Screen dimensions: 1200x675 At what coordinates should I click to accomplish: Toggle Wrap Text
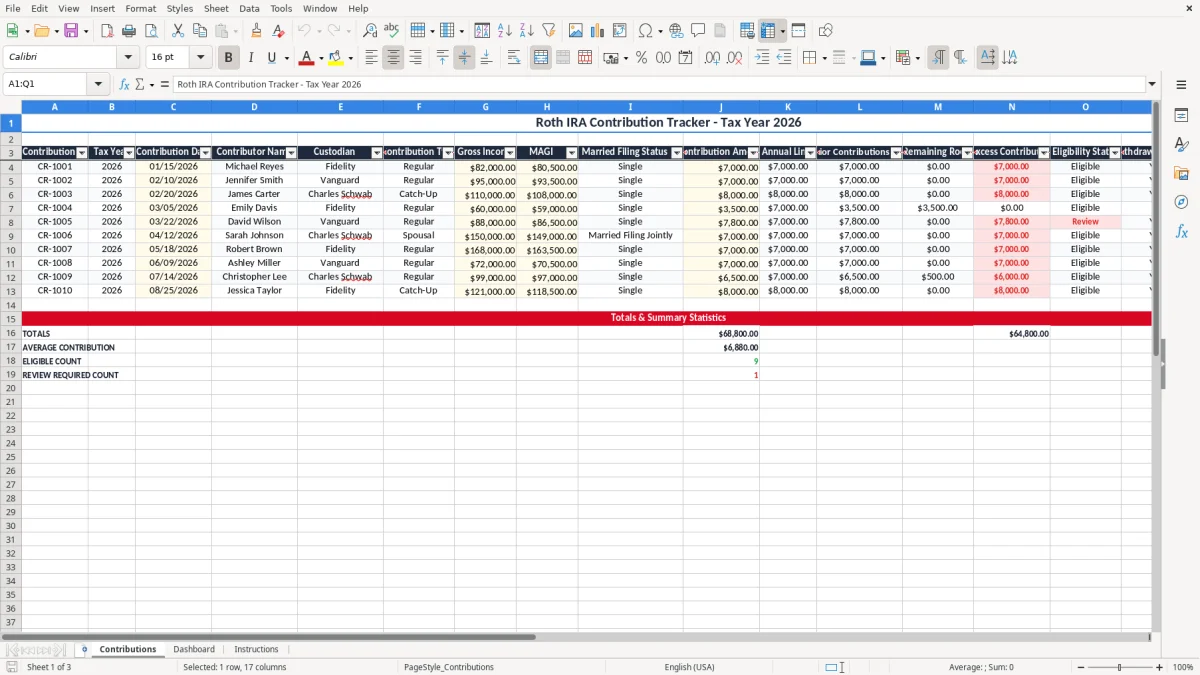point(514,58)
